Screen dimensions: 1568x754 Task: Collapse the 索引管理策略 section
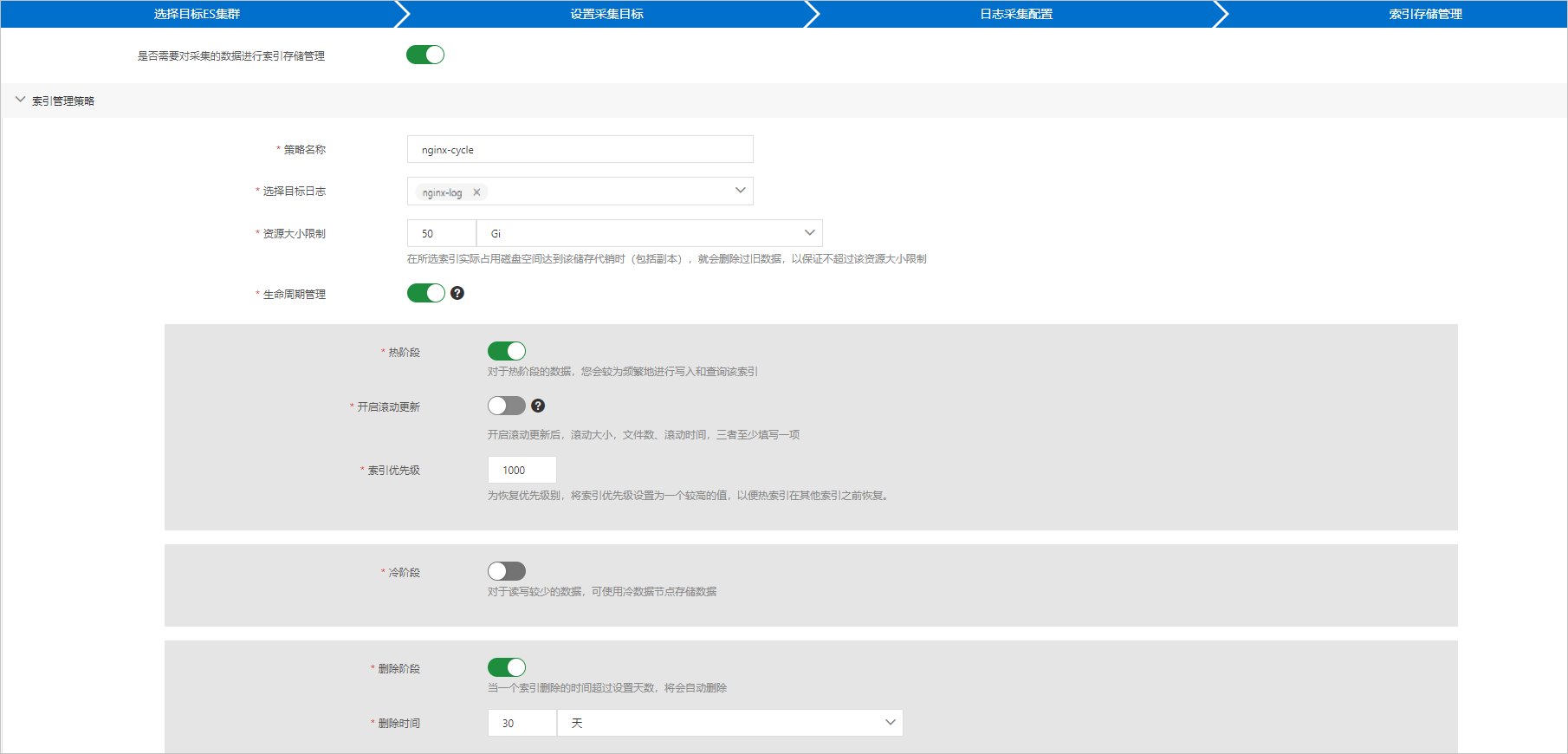(x=21, y=100)
